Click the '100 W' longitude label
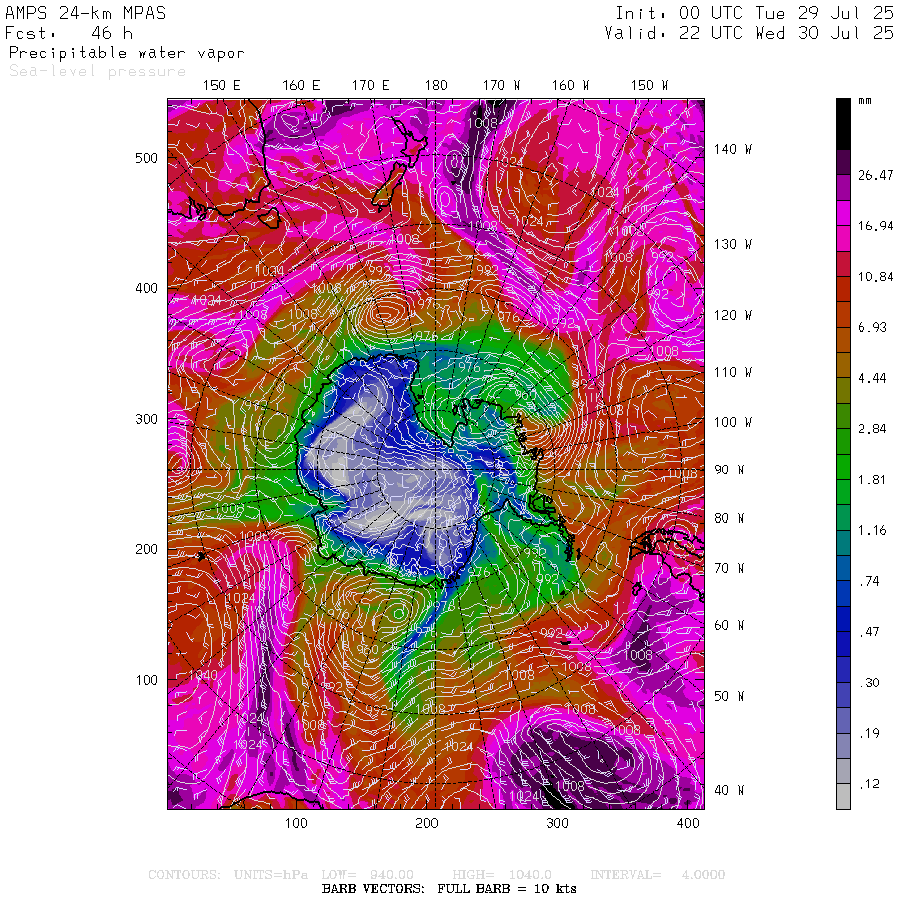The height and width of the screenshot is (900, 900). pyautogui.click(x=733, y=422)
